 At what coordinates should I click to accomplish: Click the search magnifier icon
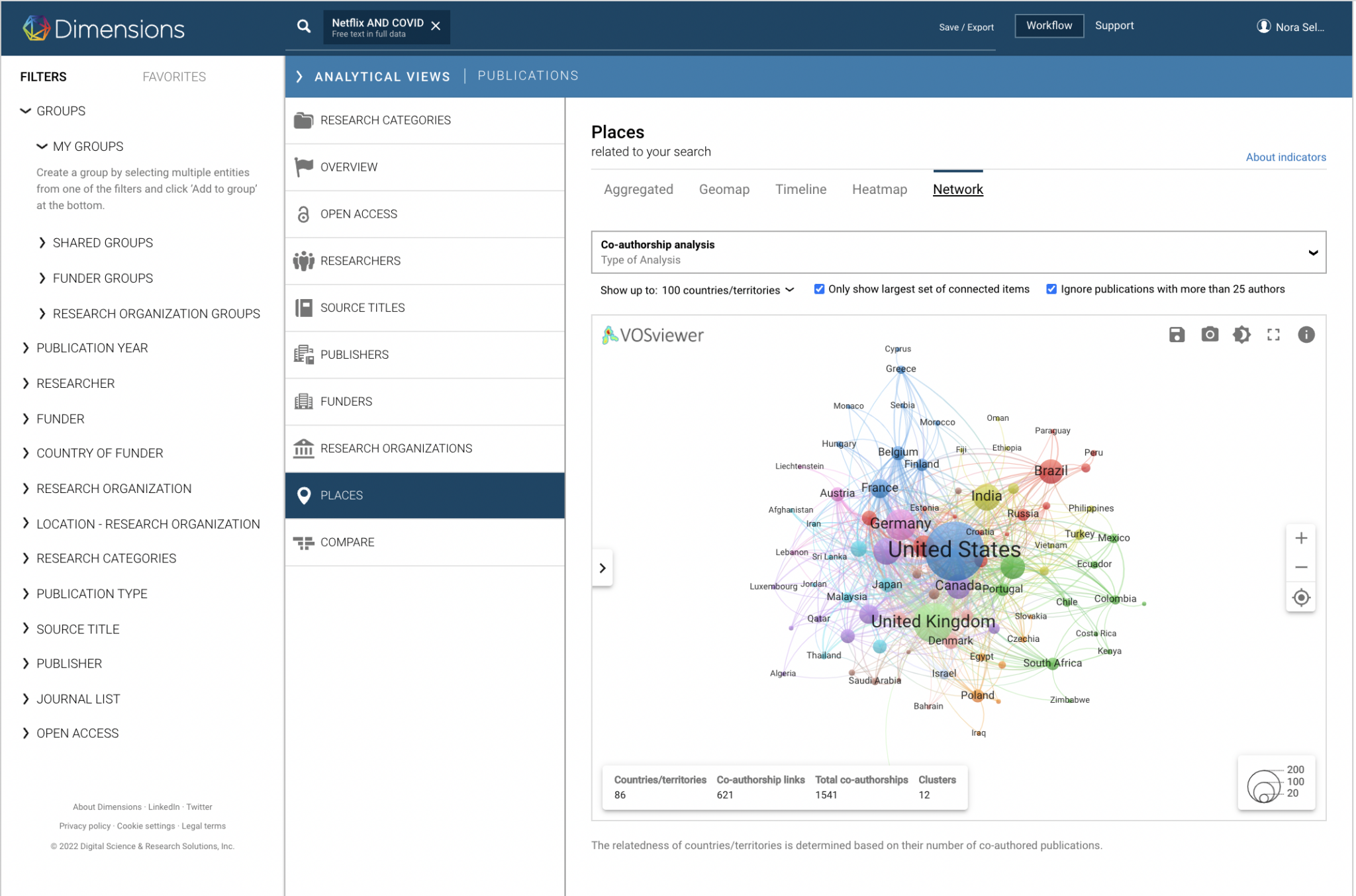coord(304,26)
